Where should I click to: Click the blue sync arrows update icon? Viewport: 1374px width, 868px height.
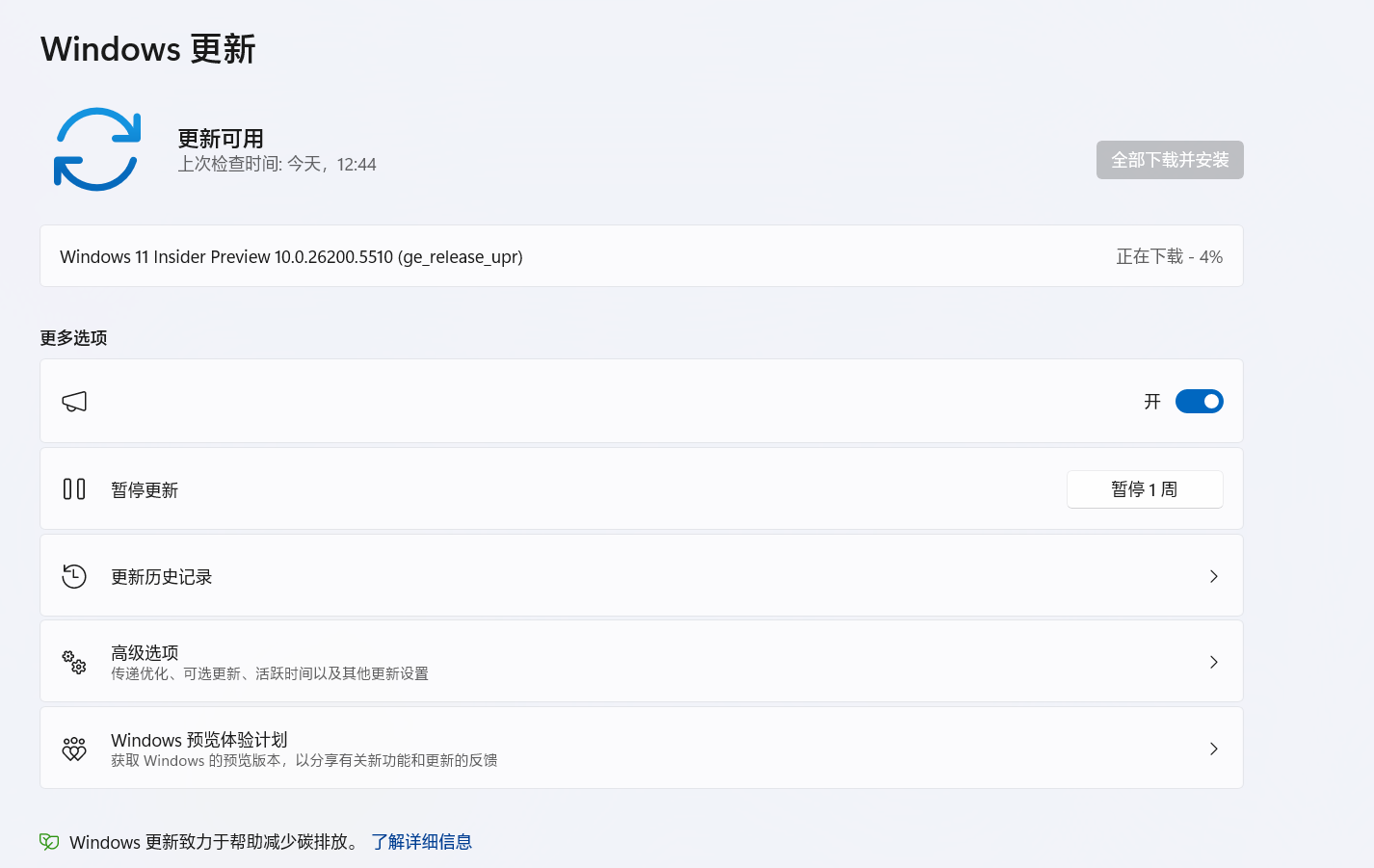97,149
